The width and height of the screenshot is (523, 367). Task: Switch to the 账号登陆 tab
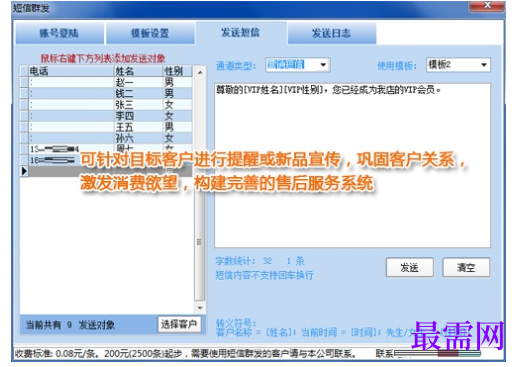[59, 33]
